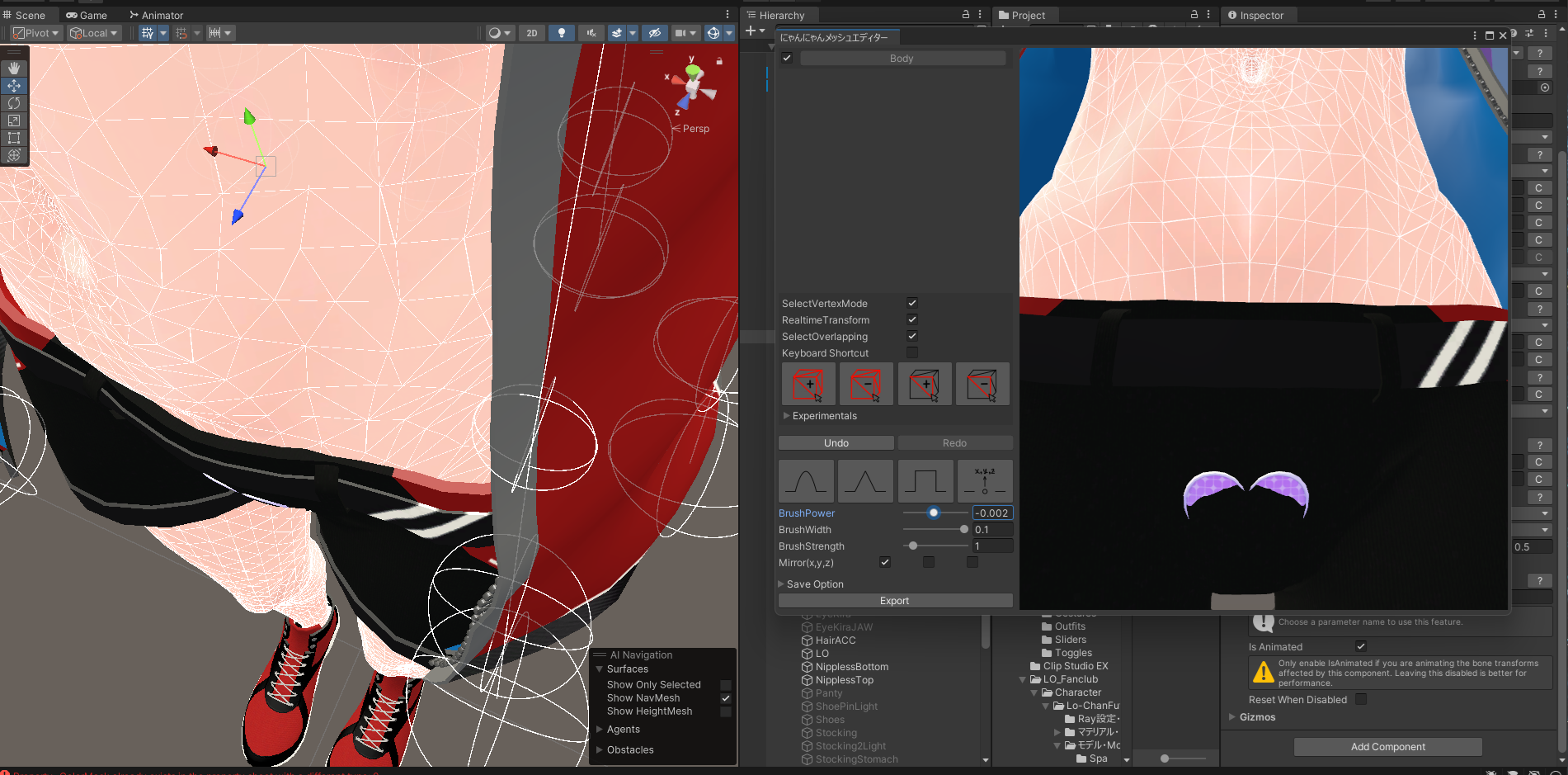The width and height of the screenshot is (1568, 775).
Task: Choose the face-remove selection mode icon
Action: coord(982,384)
